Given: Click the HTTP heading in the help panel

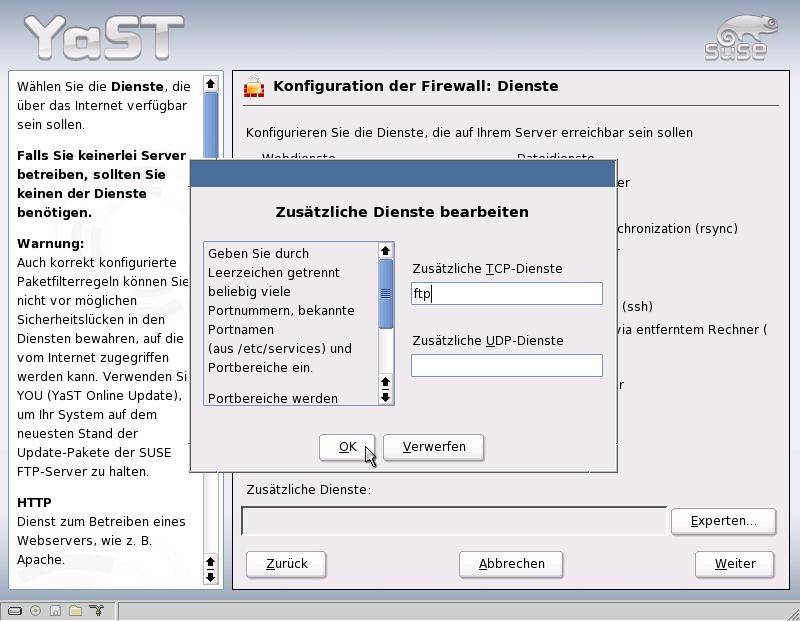Looking at the screenshot, I should [x=34, y=503].
